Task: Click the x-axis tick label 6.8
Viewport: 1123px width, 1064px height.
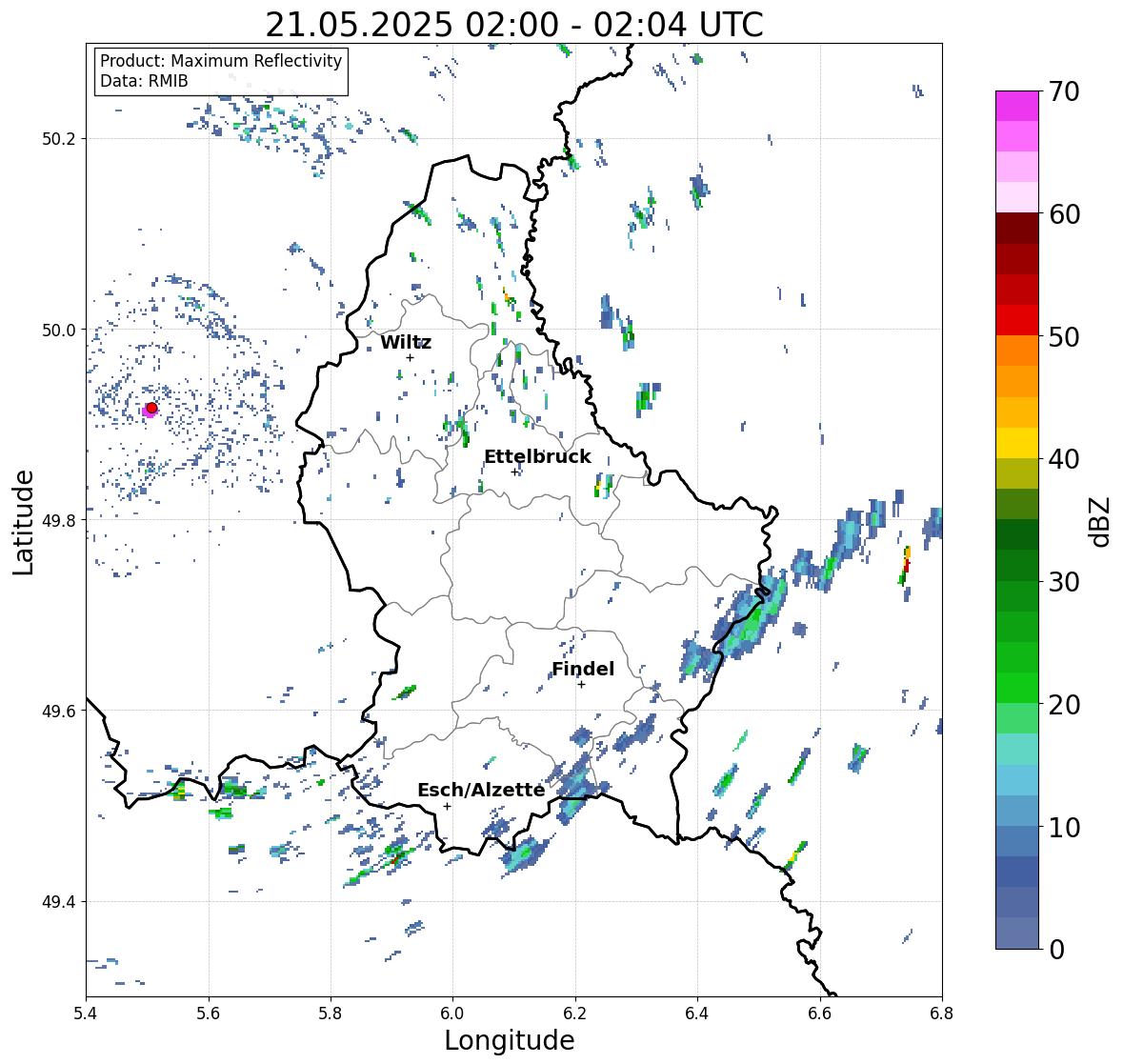Action: click(942, 1013)
